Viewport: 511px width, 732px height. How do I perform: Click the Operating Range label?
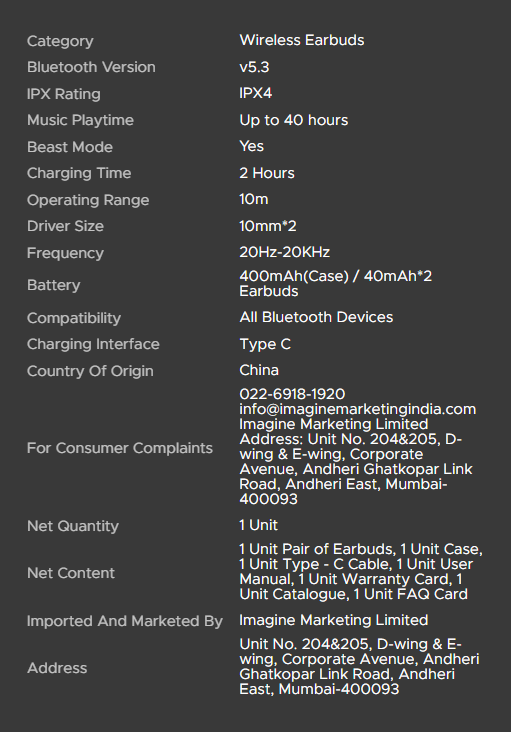tap(88, 200)
